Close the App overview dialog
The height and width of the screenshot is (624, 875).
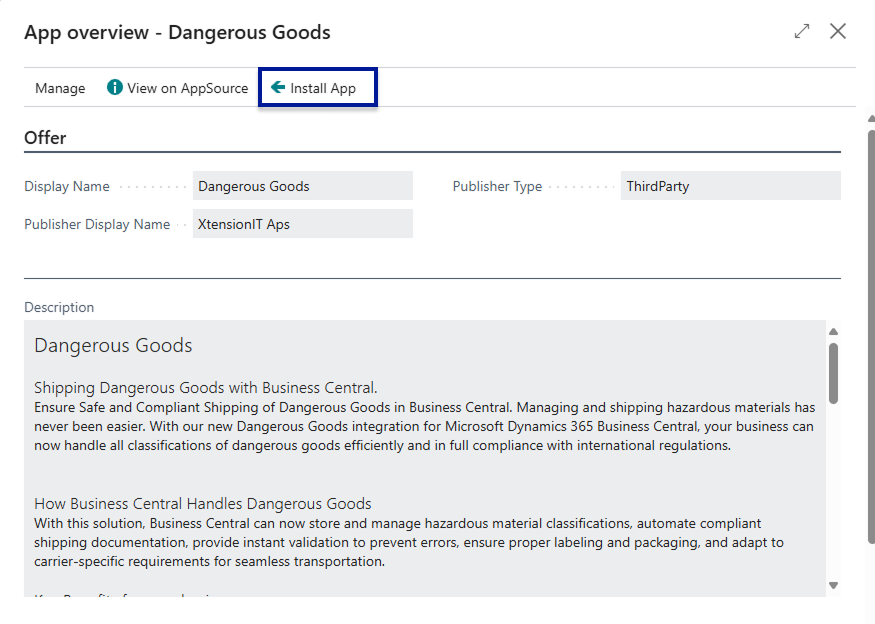pyautogui.click(x=838, y=31)
